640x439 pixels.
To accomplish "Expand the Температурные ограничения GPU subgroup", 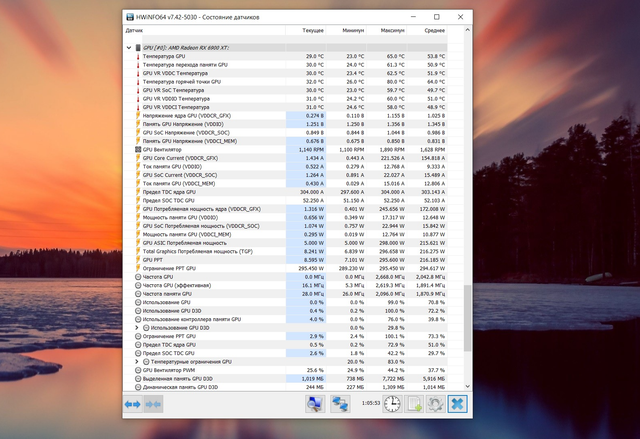I will 137,361.
